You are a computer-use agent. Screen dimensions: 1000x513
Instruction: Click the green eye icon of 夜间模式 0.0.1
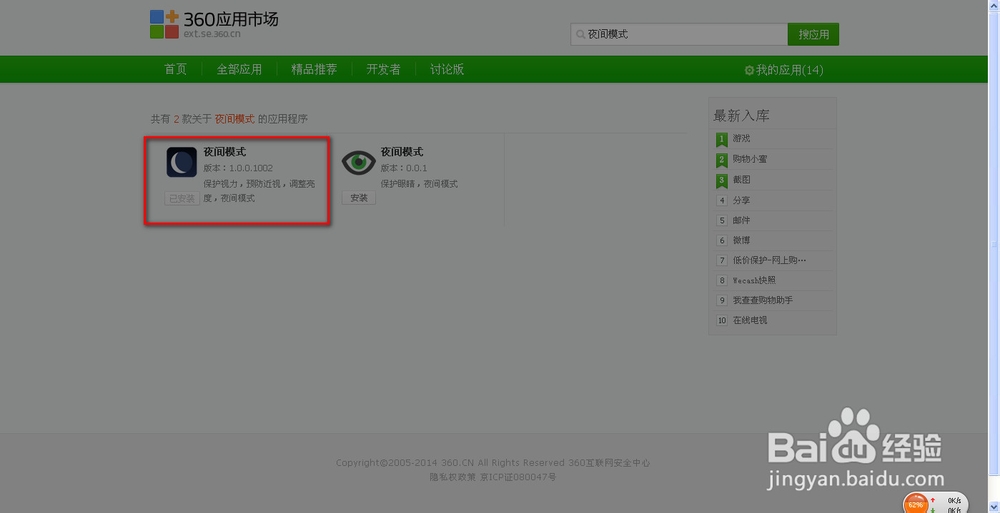coord(359,163)
